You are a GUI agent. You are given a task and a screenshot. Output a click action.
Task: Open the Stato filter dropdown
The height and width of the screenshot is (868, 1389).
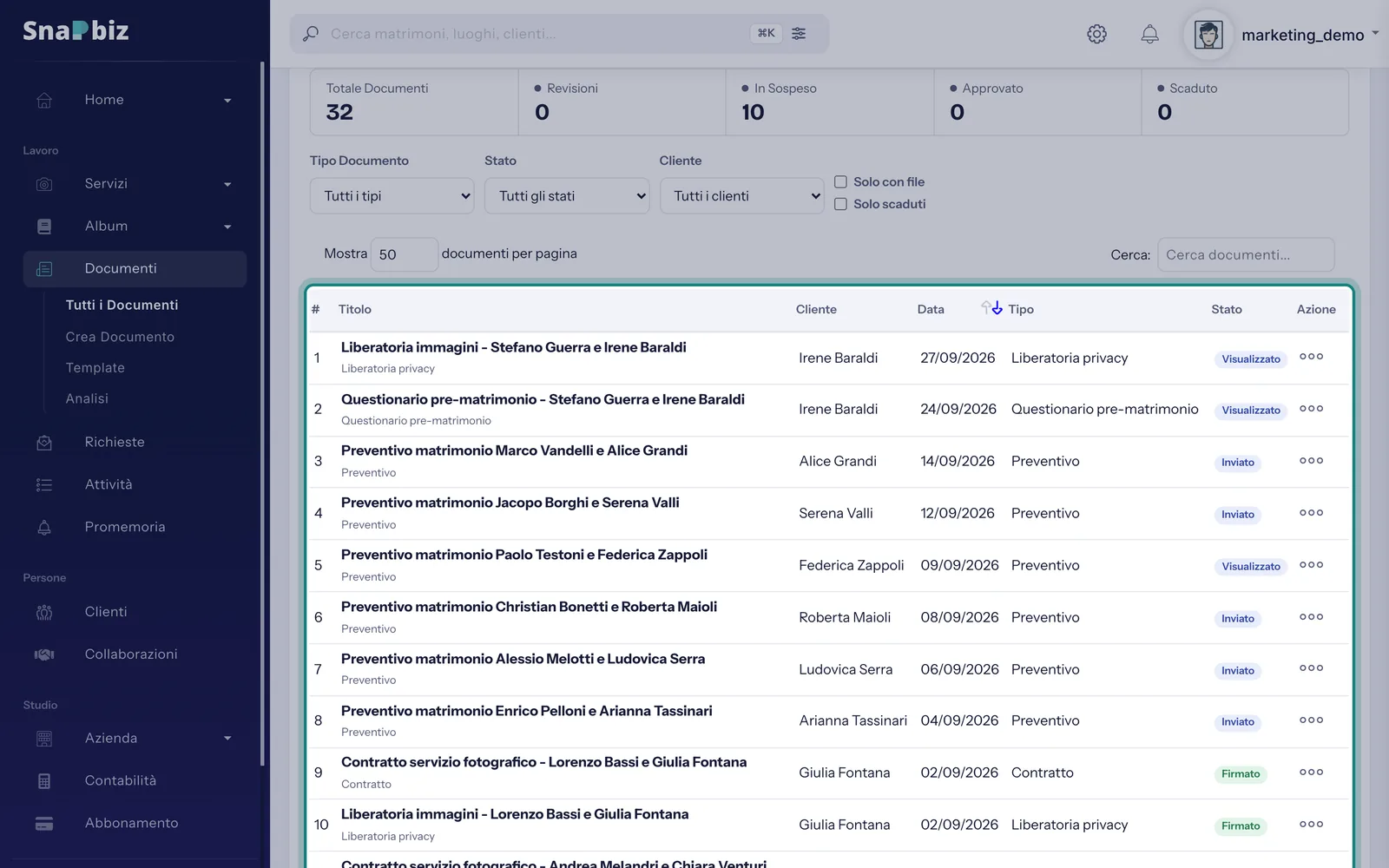[x=567, y=196]
